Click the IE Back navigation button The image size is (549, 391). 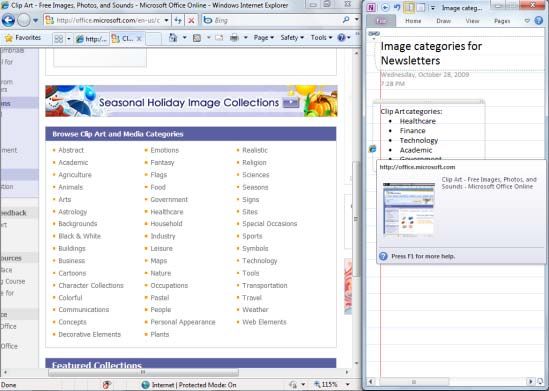point(8,20)
